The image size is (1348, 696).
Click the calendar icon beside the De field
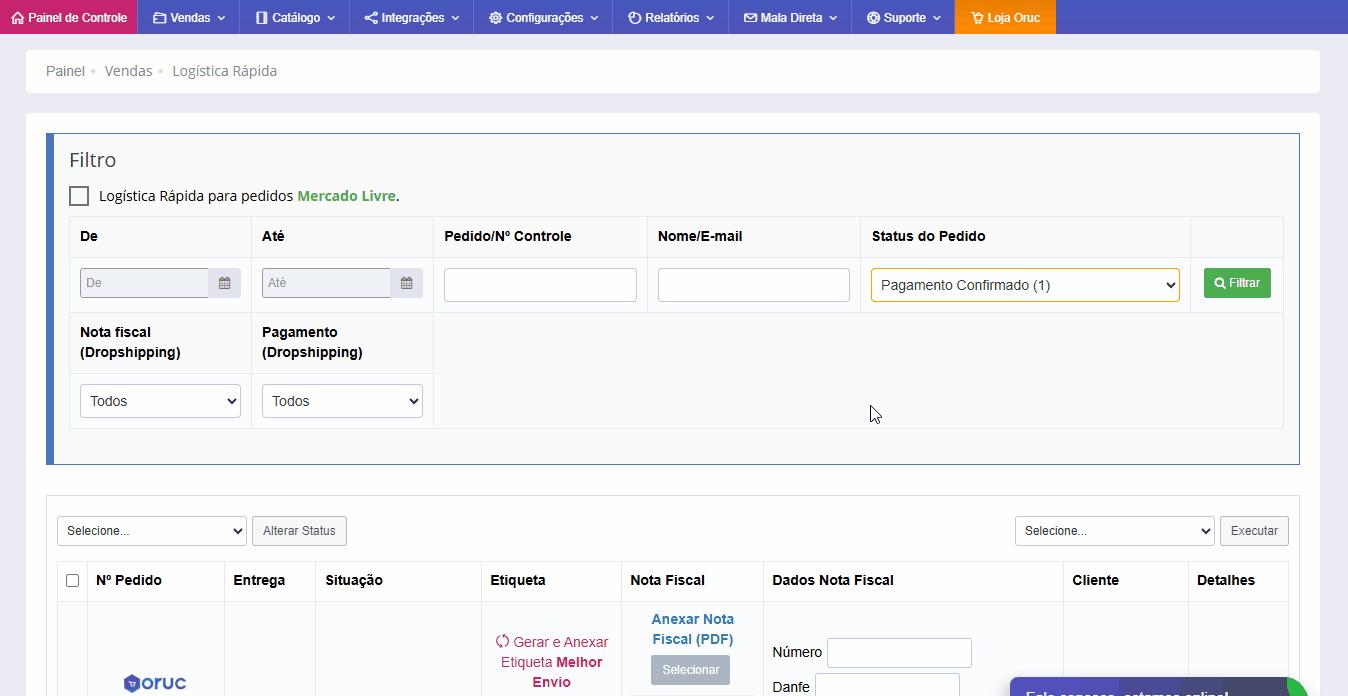(x=225, y=283)
